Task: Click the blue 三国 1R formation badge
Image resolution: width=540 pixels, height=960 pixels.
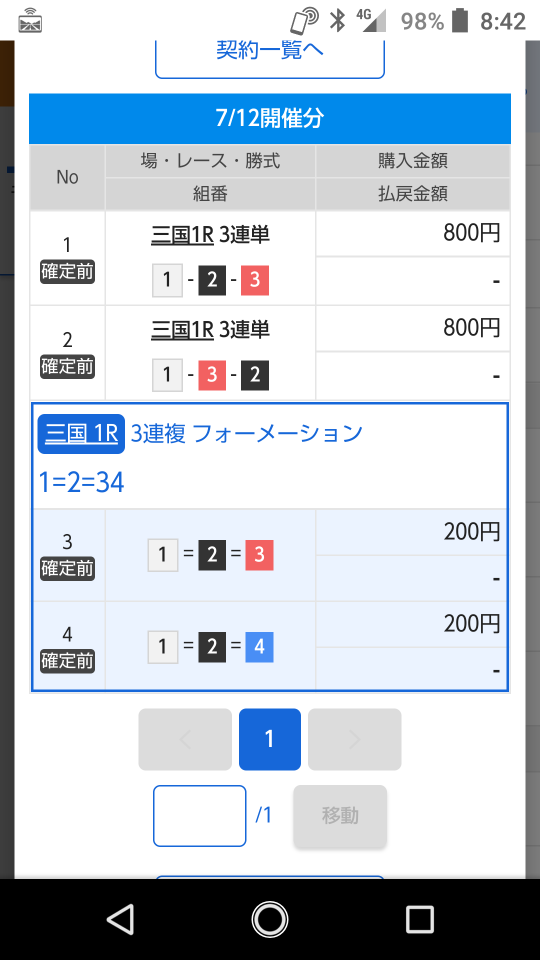Action: click(81, 434)
